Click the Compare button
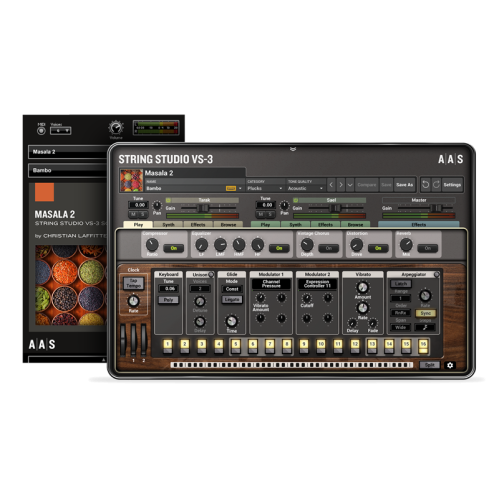 (367, 185)
